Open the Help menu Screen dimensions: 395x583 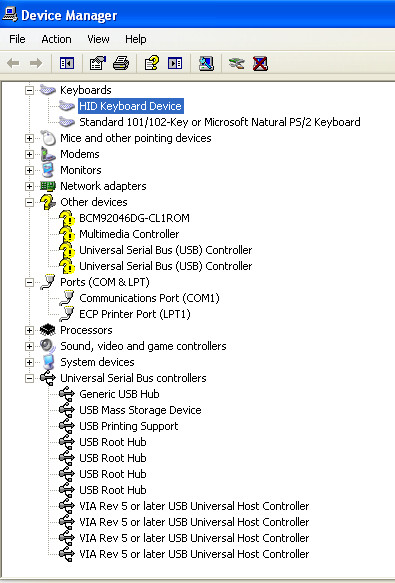(x=135, y=39)
